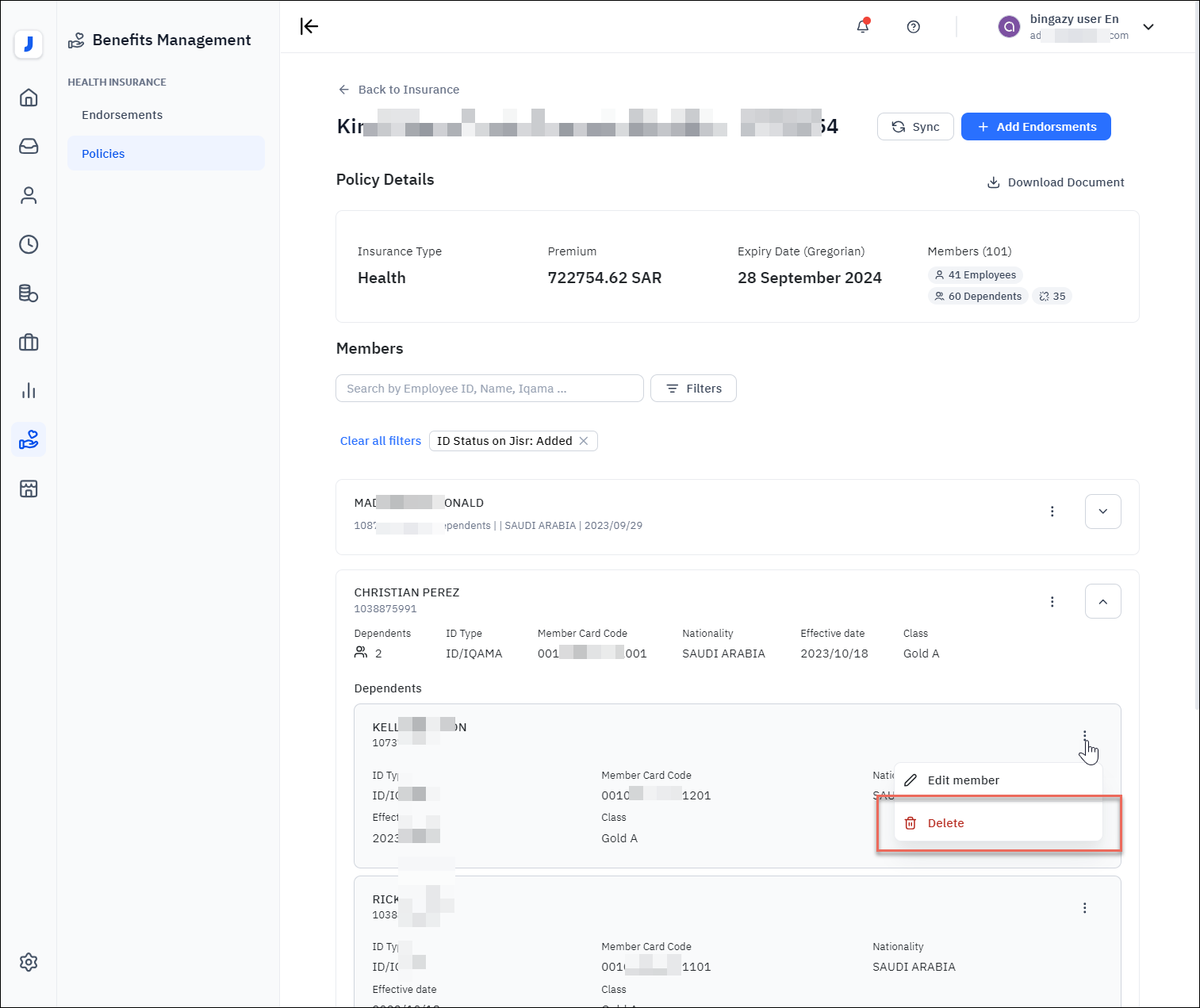Viewport: 1200px width, 1008px height.
Task: Remove the ID Status on Jisr filter chip
Action: coord(584,441)
